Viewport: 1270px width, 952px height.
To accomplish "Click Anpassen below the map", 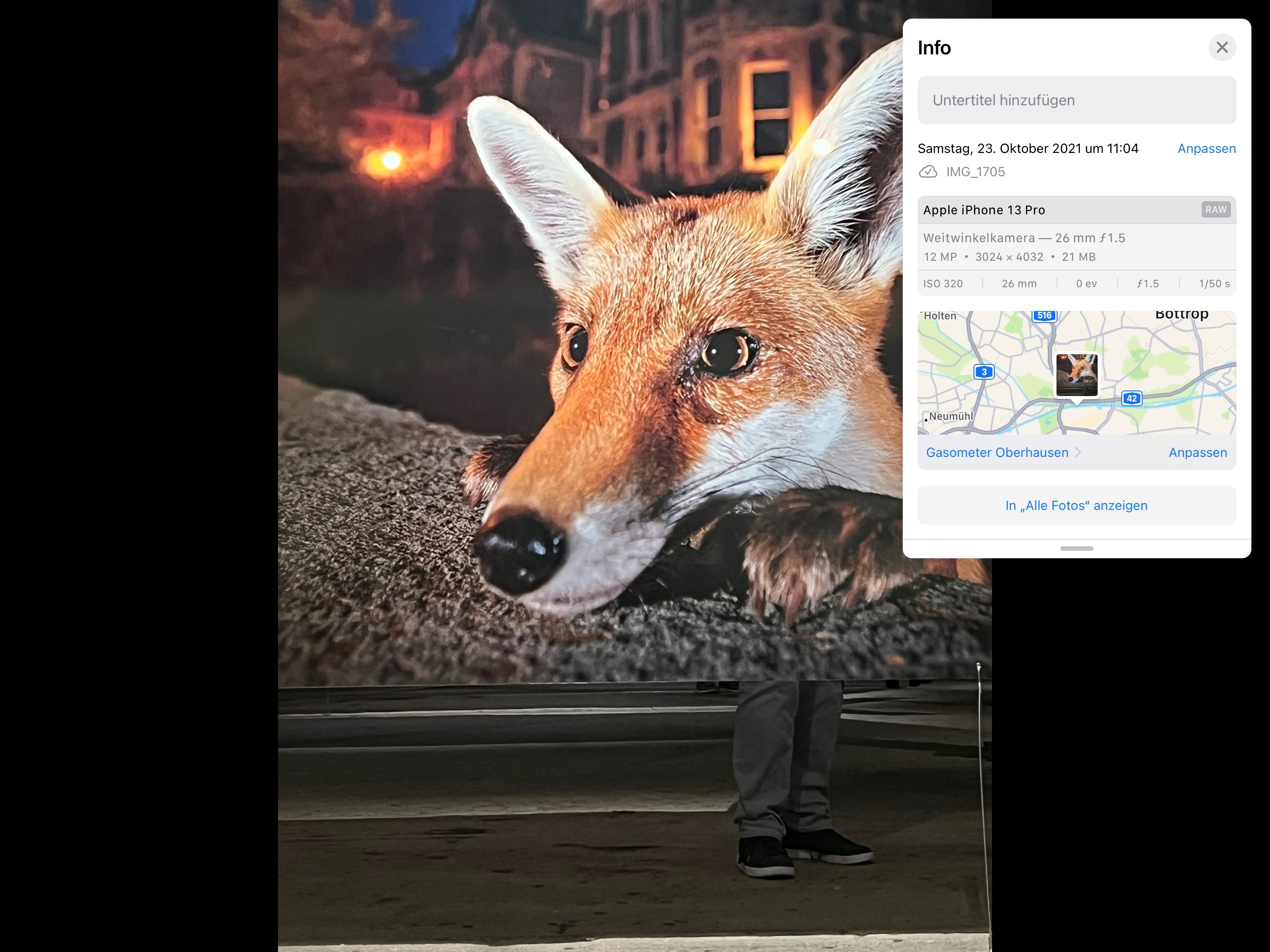I will 1197,452.
